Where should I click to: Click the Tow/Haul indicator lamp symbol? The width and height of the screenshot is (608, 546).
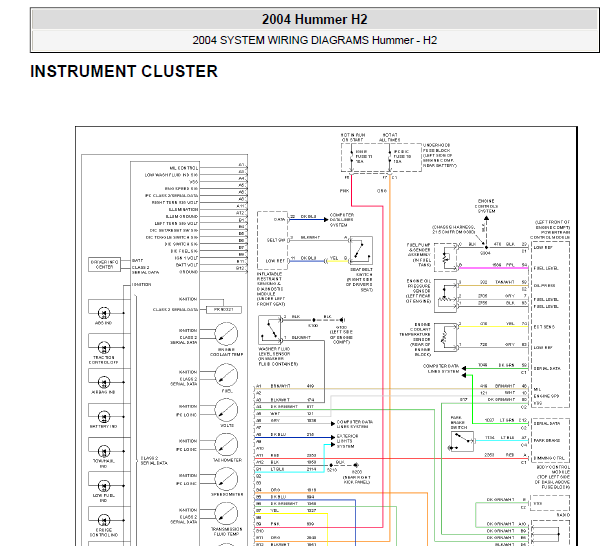click(104, 451)
